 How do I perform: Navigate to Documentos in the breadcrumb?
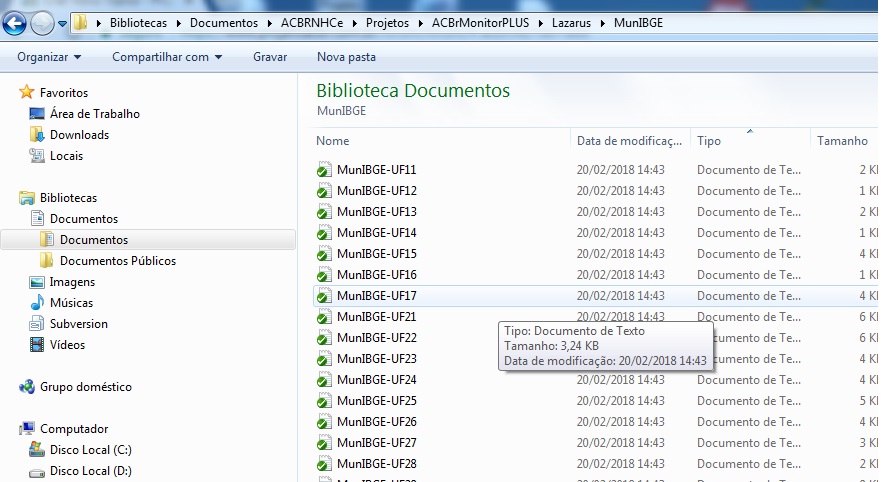click(x=223, y=23)
